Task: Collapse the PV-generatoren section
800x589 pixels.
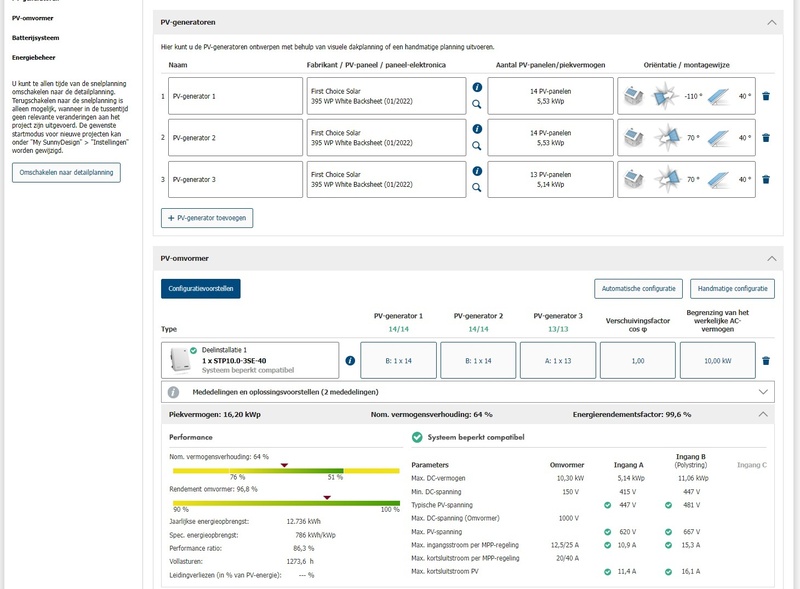Action: tap(771, 21)
